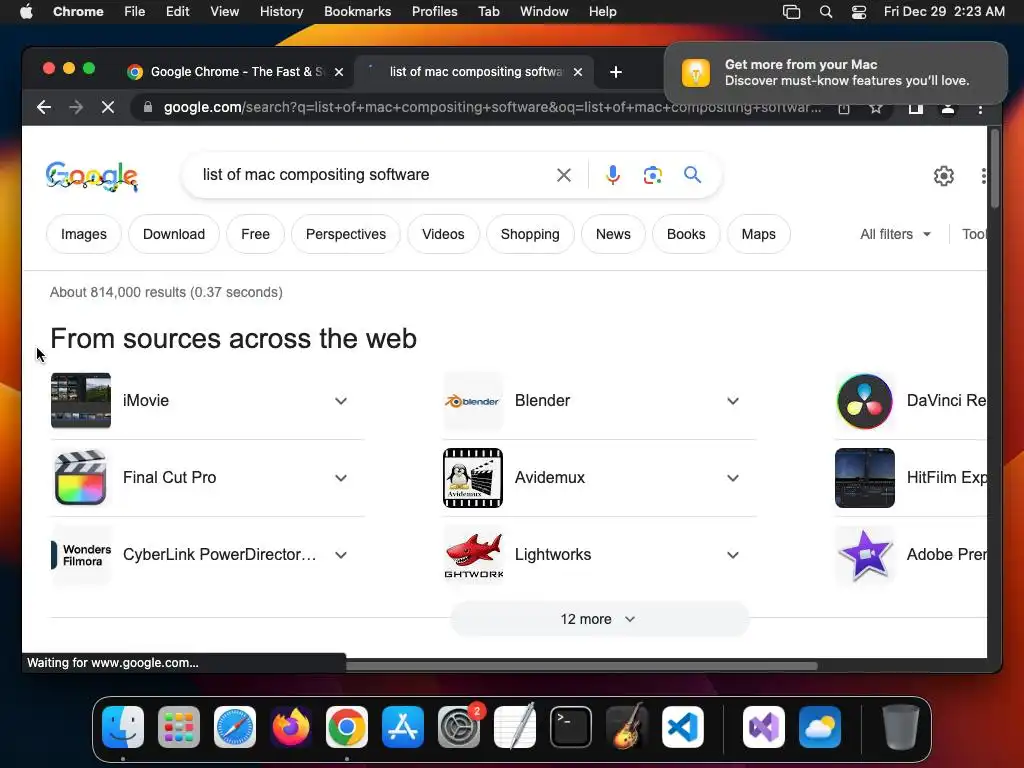The height and width of the screenshot is (768, 1024).
Task: Start voice search with microphone icon
Action: point(613,175)
